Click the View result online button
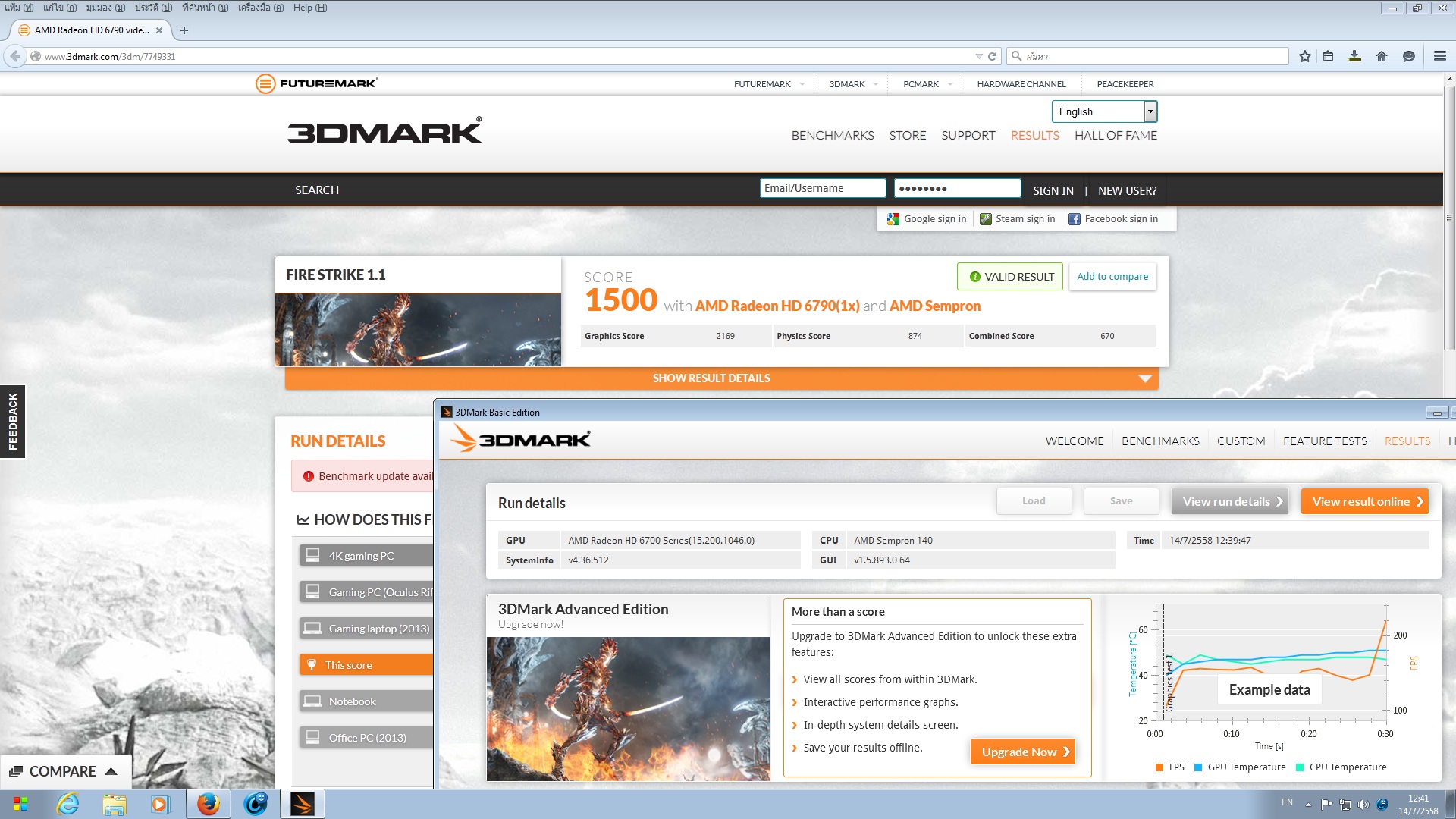1456x819 pixels. (x=1364, y=501)
